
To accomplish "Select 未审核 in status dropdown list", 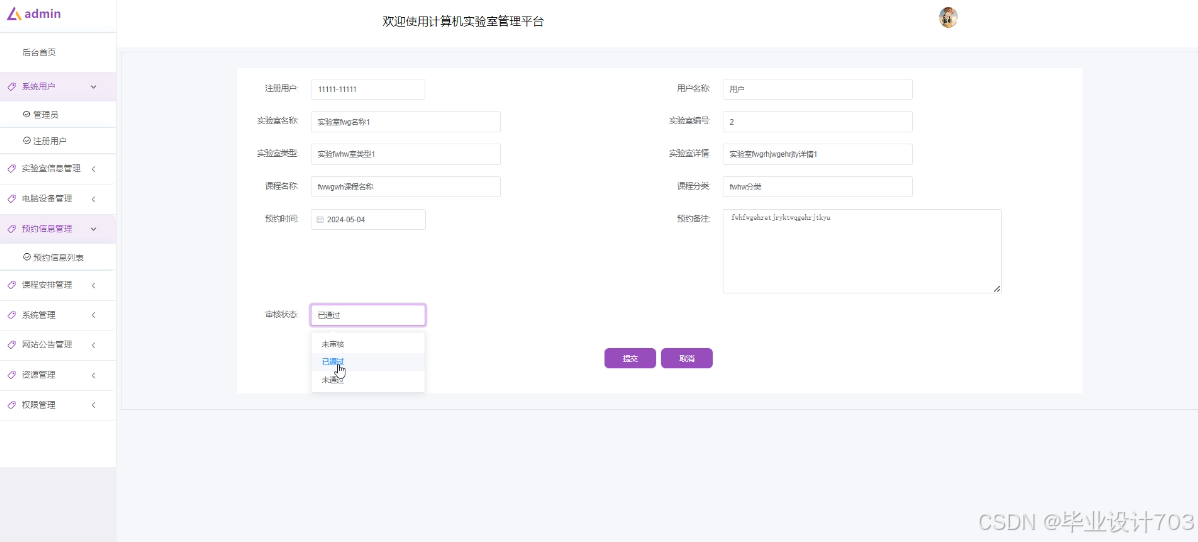I will 368,344.
